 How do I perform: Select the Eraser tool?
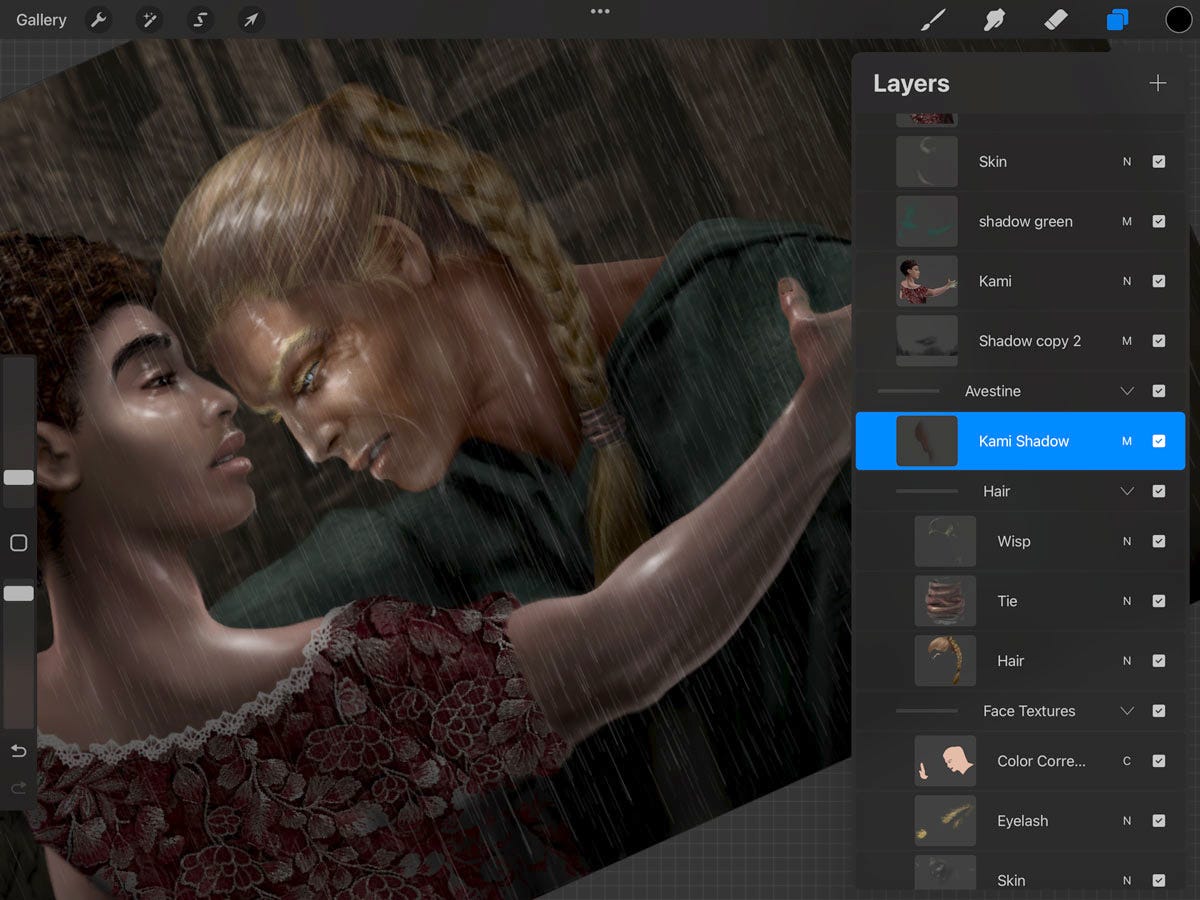pyautogui.click(x=1056, y=20)
